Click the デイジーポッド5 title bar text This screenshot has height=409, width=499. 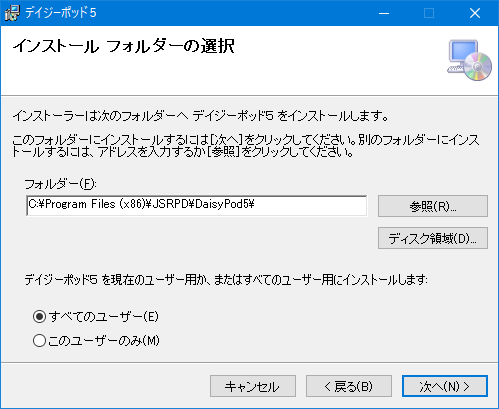point(61,13)
